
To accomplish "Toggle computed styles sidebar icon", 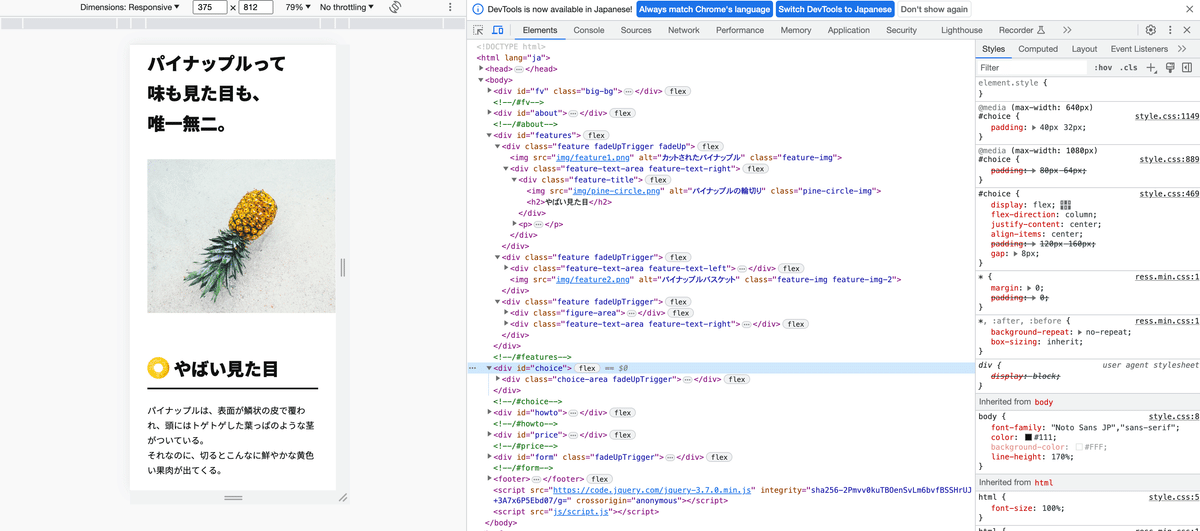I will [1187, 68].
